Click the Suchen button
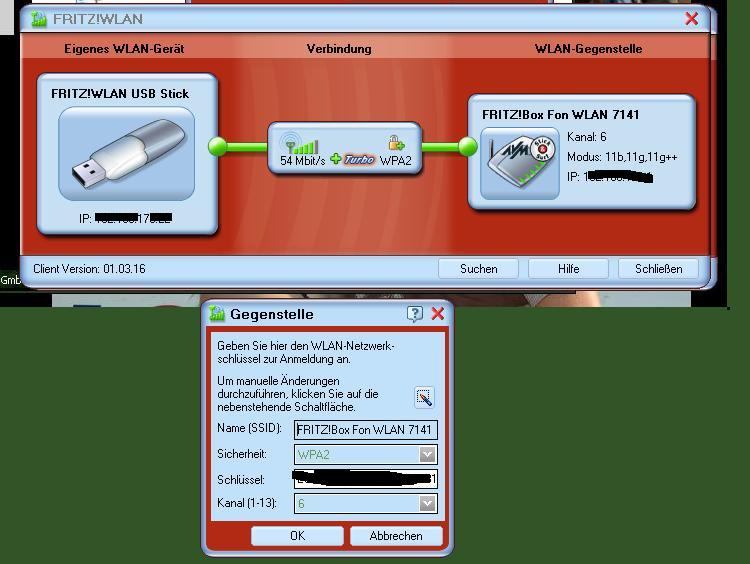This screenshot has width=750, height=564. pyautogui.click(x=478, y=269)
